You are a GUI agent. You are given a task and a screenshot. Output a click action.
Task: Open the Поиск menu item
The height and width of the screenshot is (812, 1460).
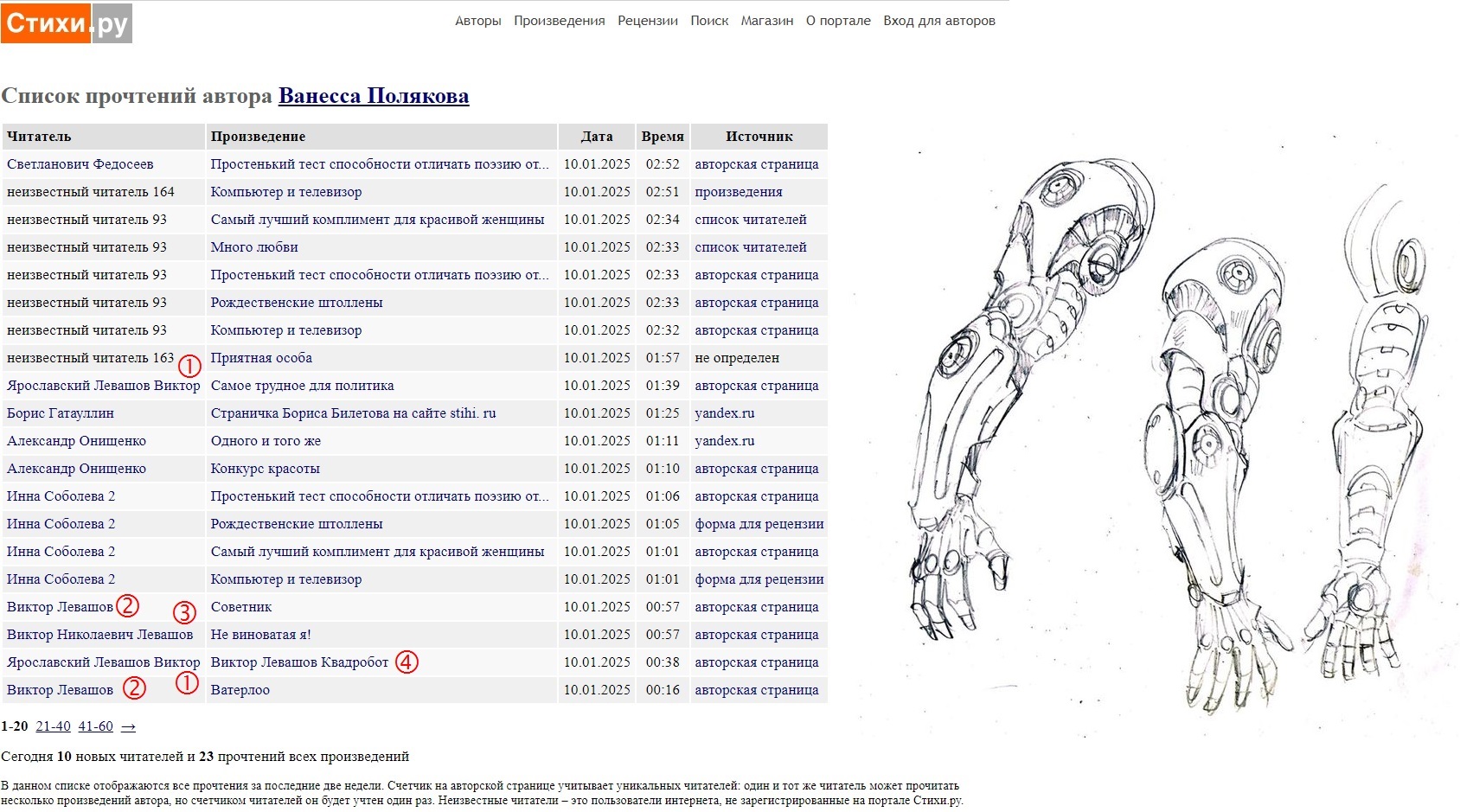[709, 21]
